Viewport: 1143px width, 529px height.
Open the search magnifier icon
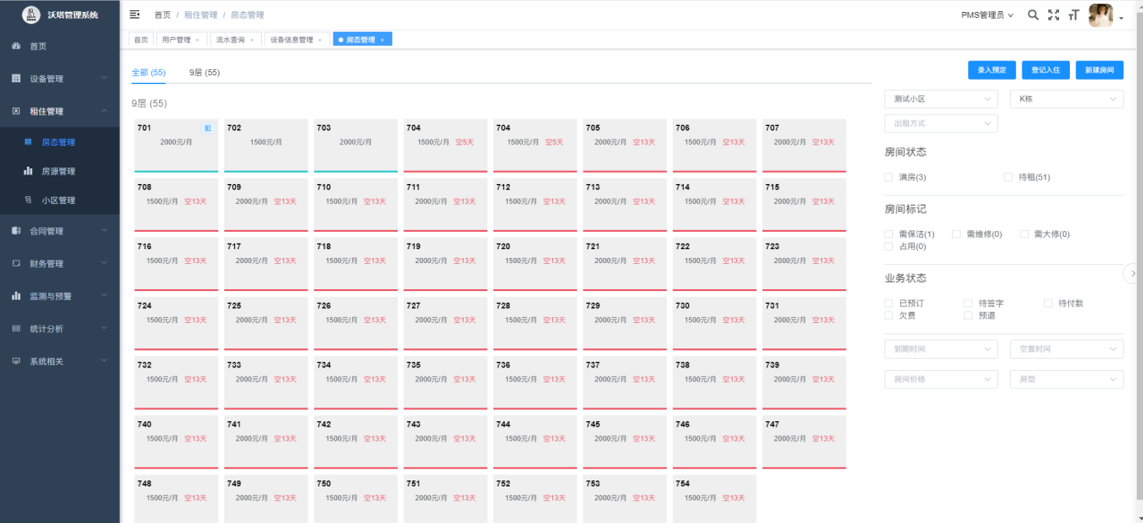(1033, 15)
